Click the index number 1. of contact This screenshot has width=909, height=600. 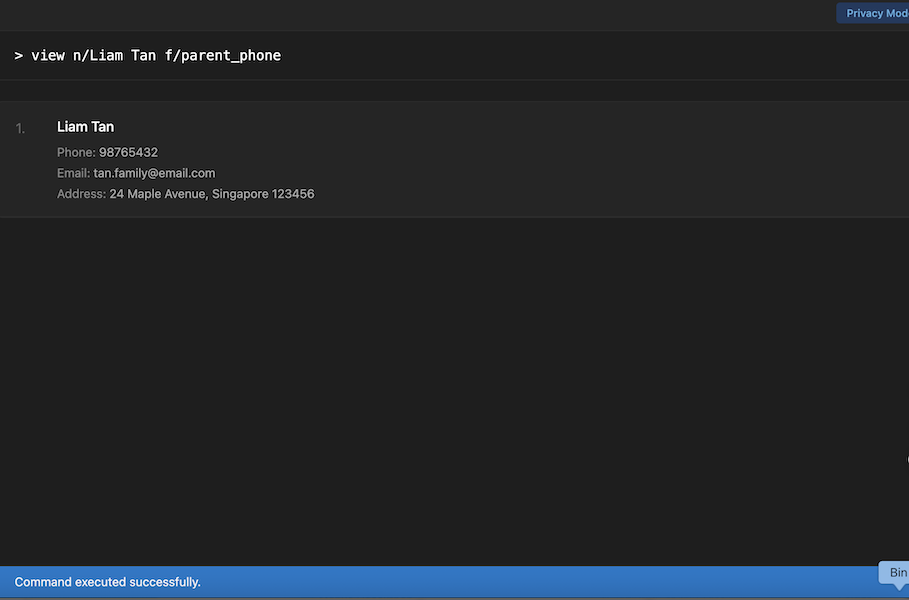tap(21, 128)
